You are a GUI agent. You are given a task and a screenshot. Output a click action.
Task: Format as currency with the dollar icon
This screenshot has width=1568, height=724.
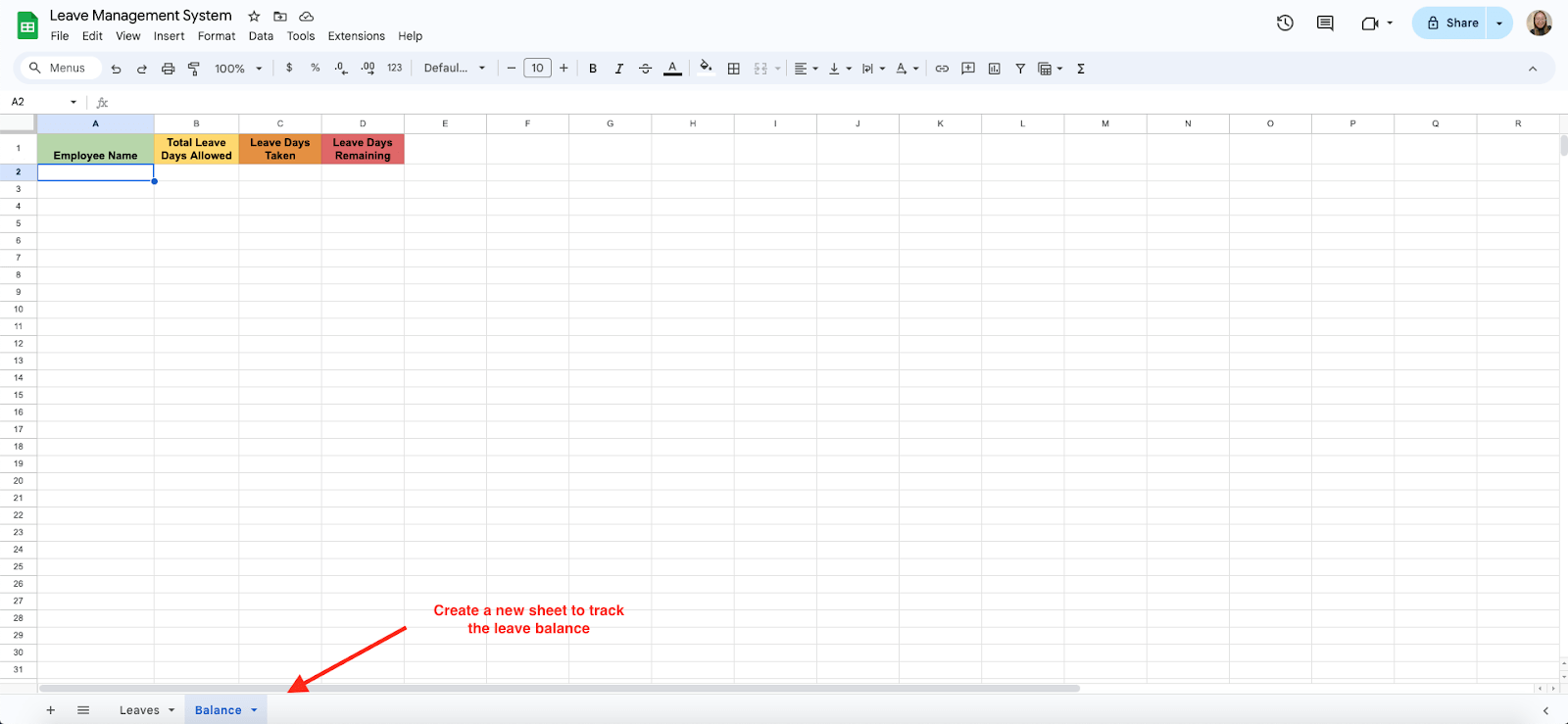(x=289, y=68)
